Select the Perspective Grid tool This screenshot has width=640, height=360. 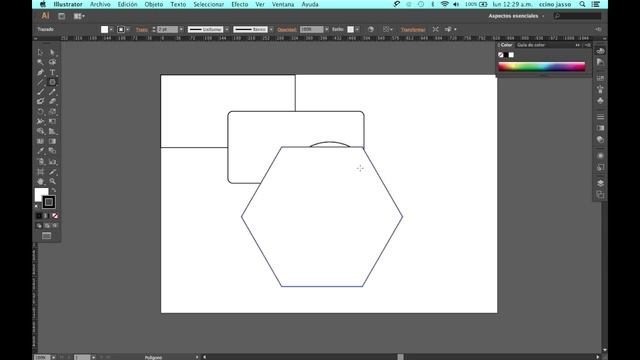tap(52, 131)
